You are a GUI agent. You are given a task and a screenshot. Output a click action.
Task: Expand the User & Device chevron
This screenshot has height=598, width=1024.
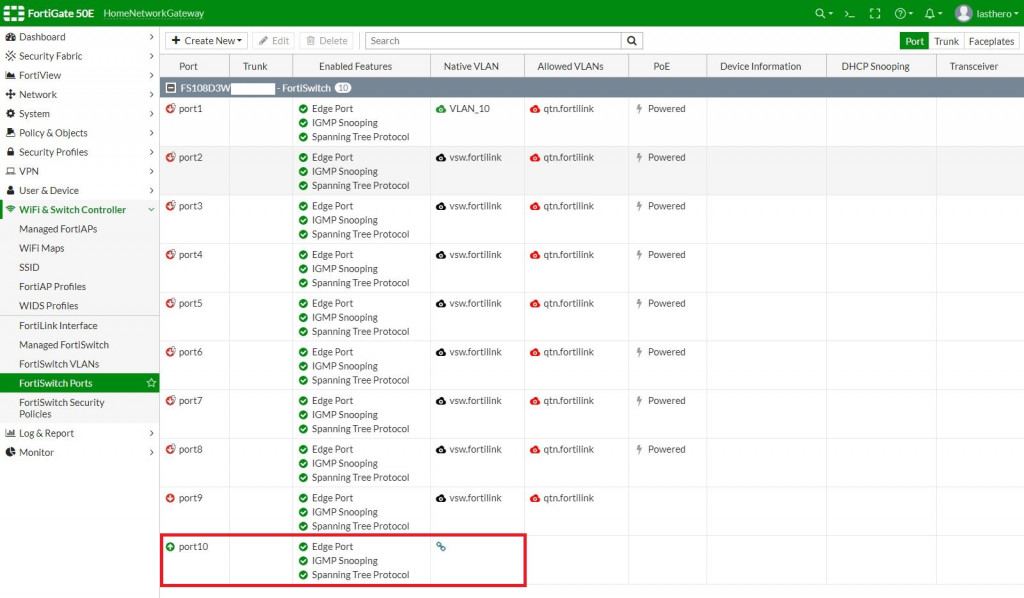pos(152,191)
